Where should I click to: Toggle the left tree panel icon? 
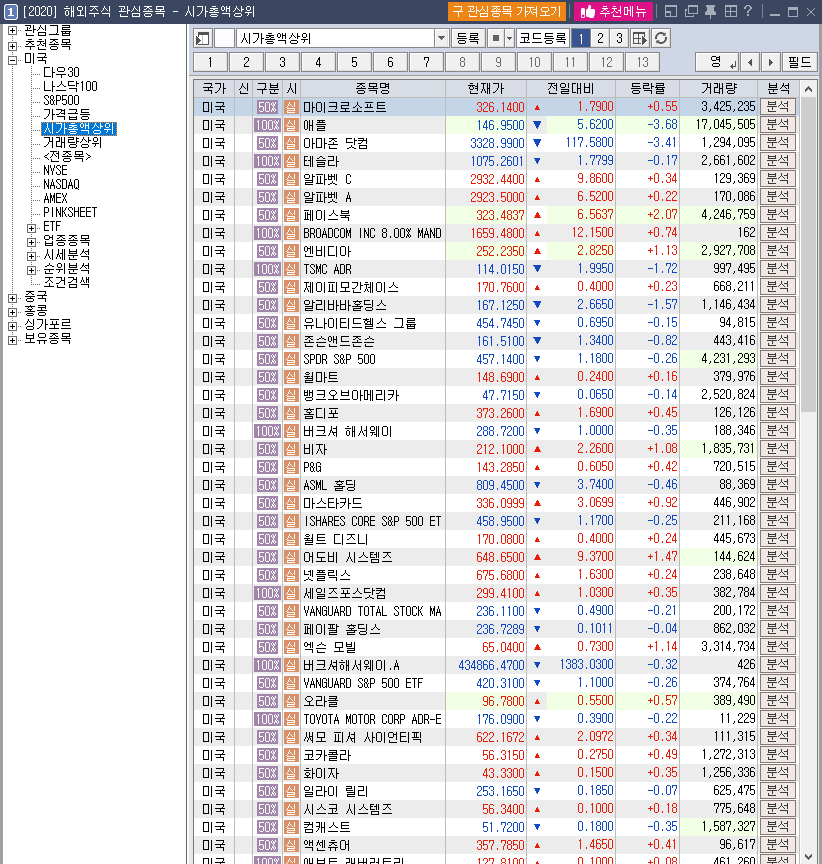click(203, 38)
